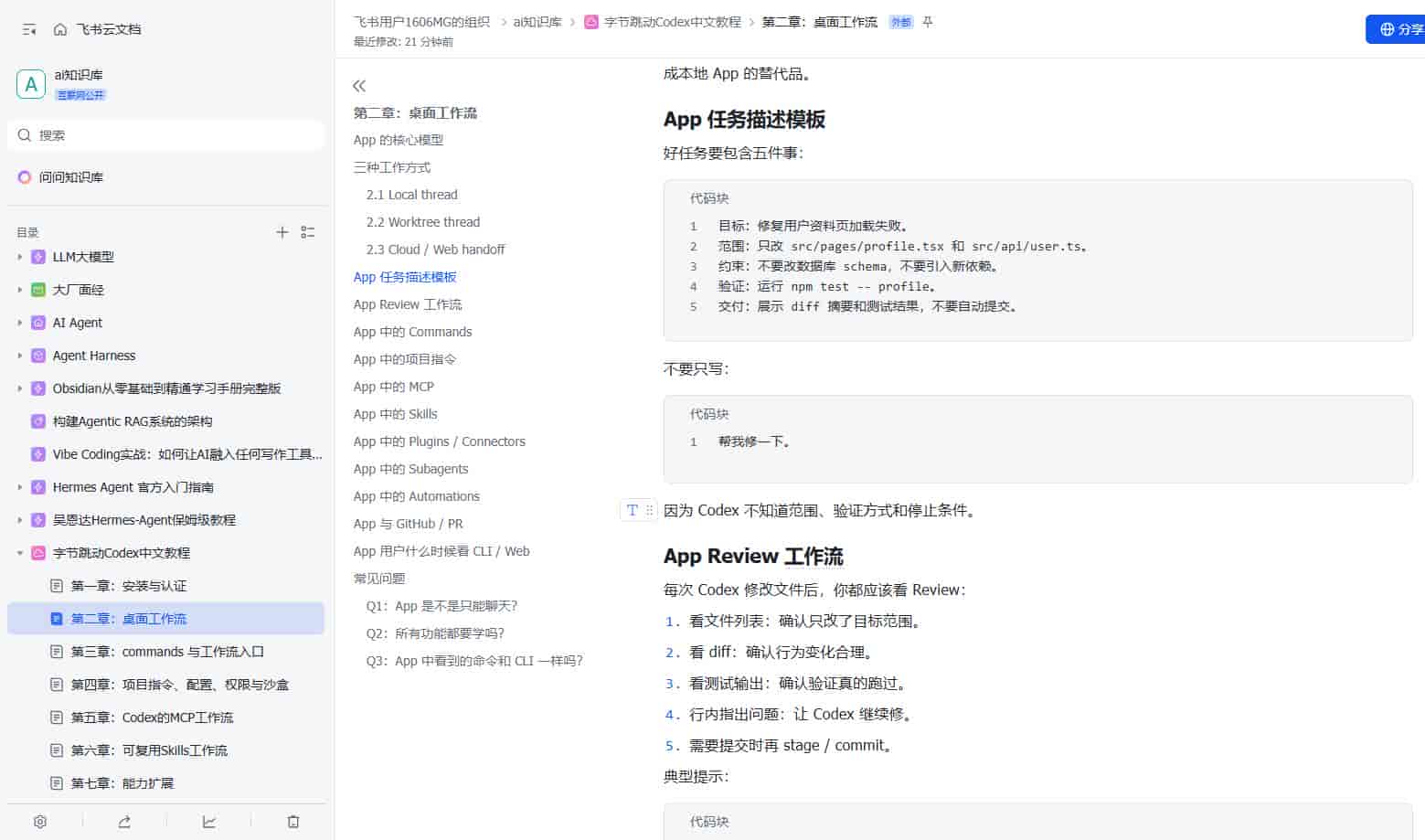The image size is (1425, 840).
Task: Click the 搜索 search field
Action: tap(165, 135)
